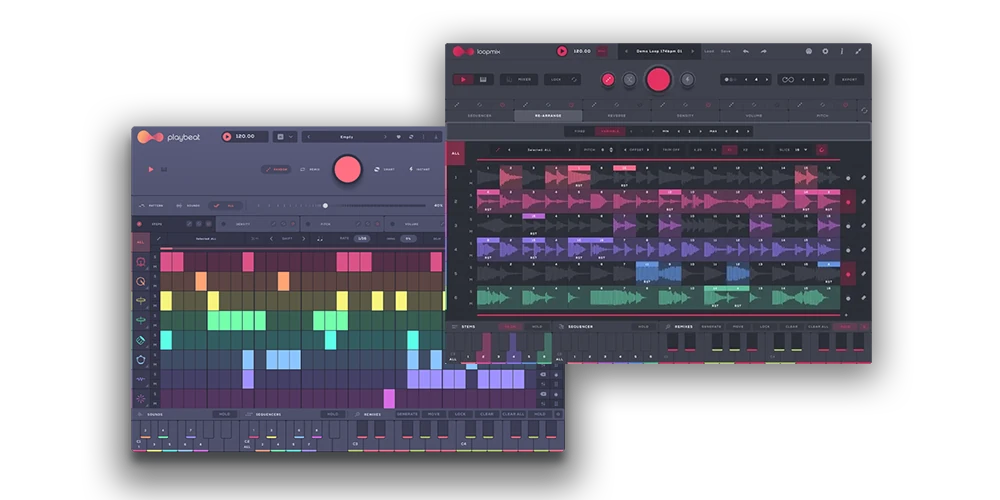The image size is (1000, 500).
Task: Click the redo arrow in Loopmix
Action: (763, 51)
